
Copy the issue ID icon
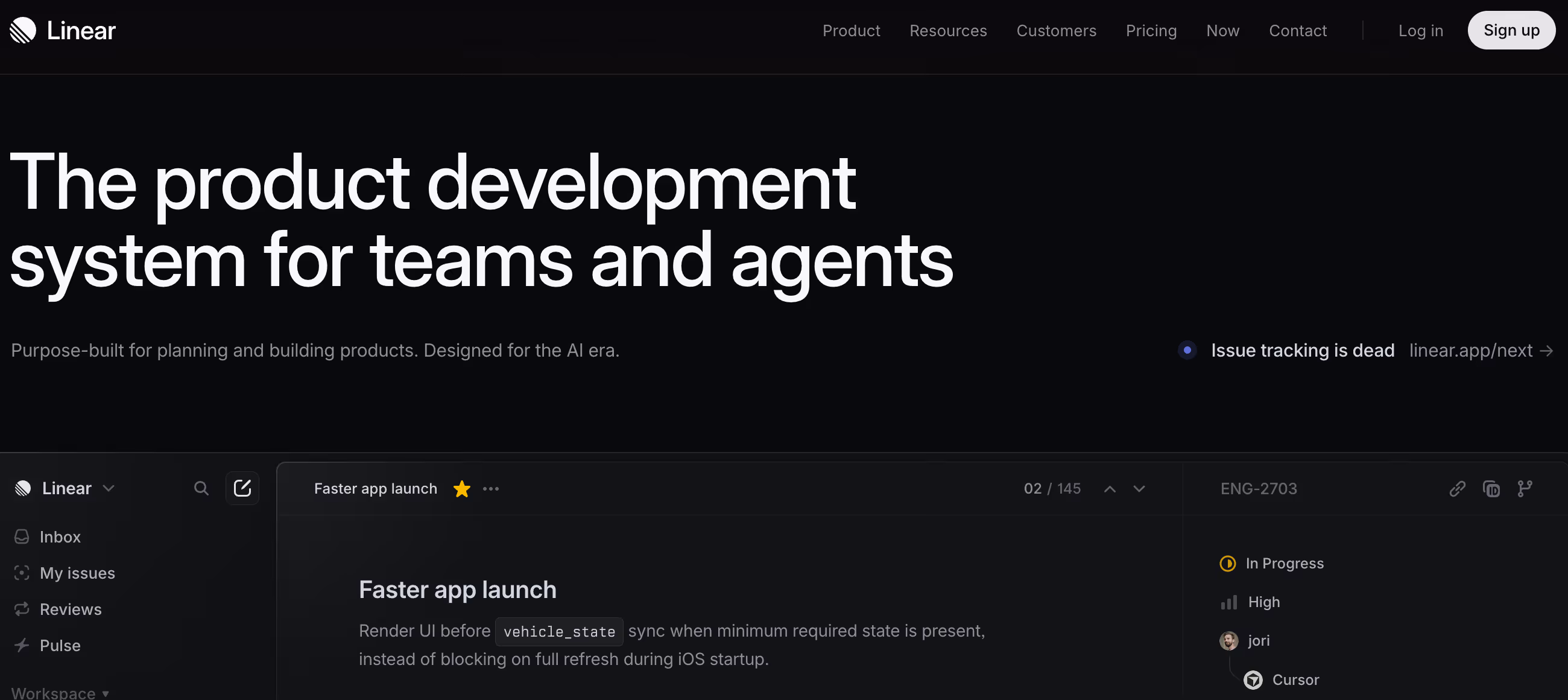point(1491,489)
